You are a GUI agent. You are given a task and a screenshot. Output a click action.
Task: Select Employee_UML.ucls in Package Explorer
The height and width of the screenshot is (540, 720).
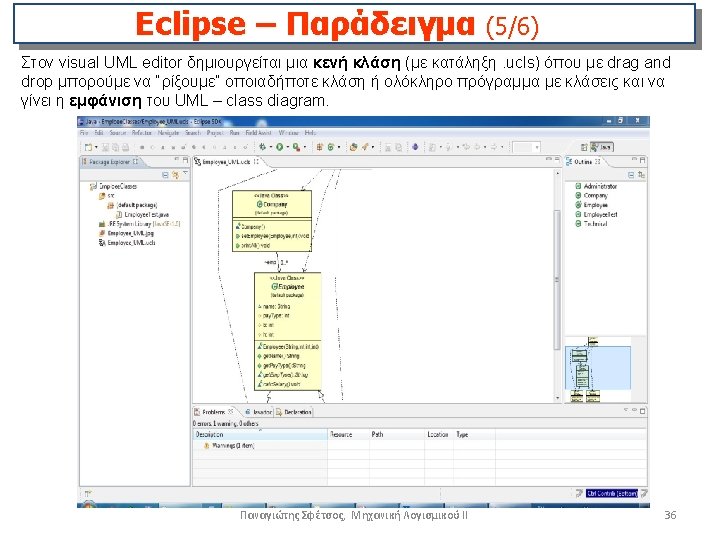pyautogui.click(x=127, y=243)
